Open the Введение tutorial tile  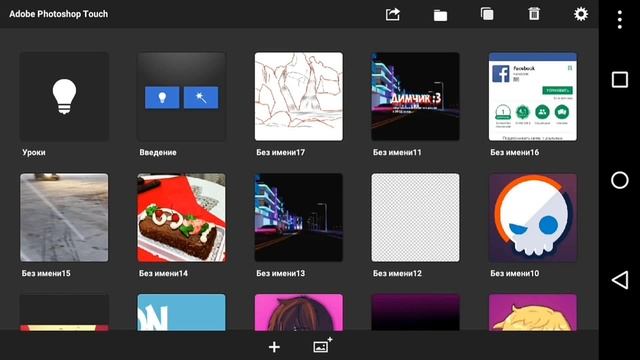pos(181,96)
